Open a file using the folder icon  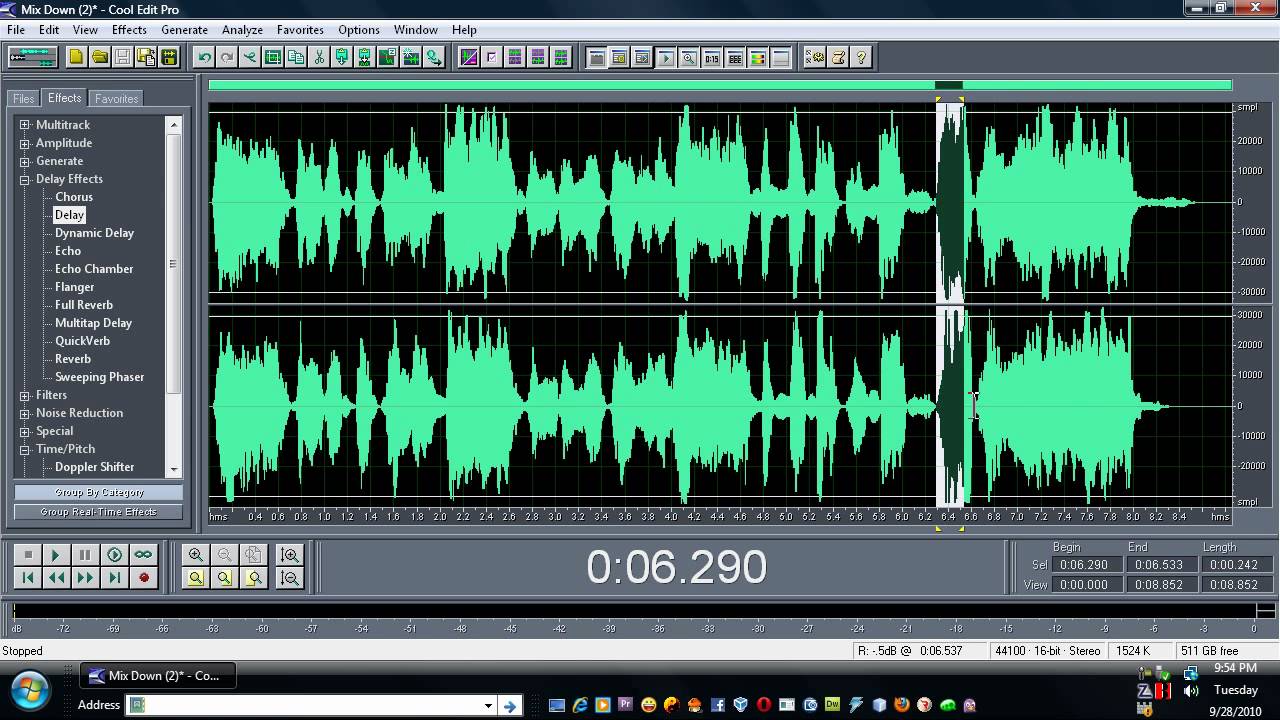pyautogui.click(x=99, y=57)
